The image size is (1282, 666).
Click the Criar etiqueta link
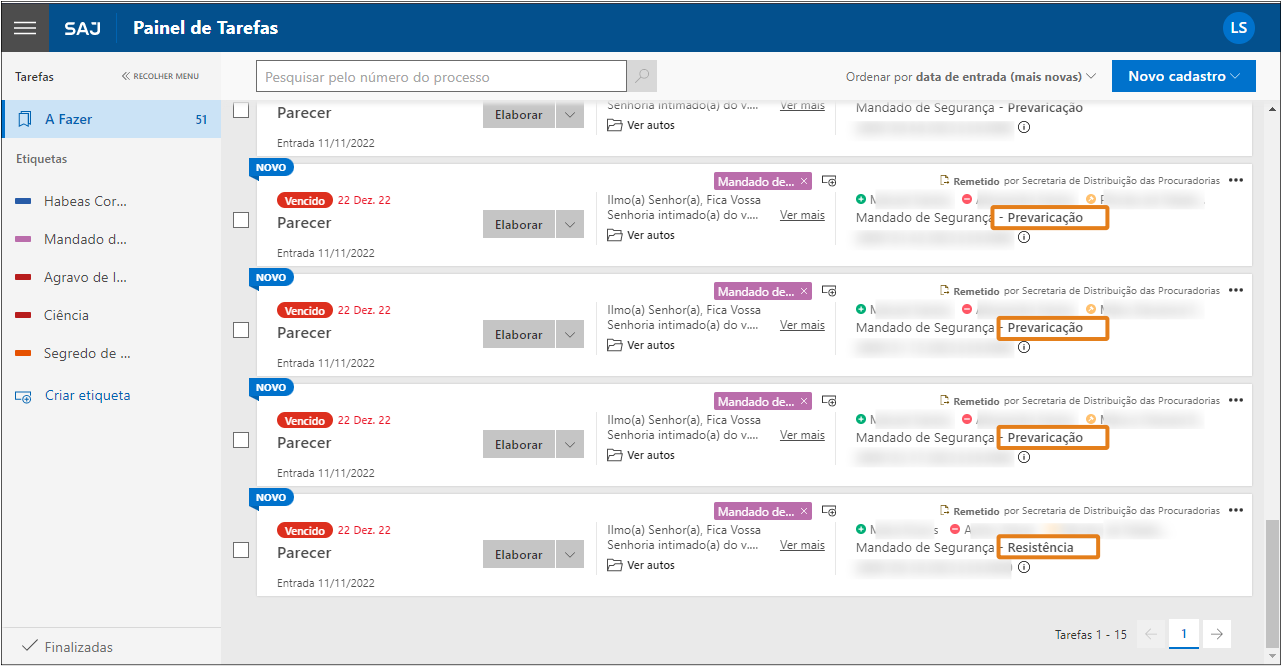[x=87, y=395]
